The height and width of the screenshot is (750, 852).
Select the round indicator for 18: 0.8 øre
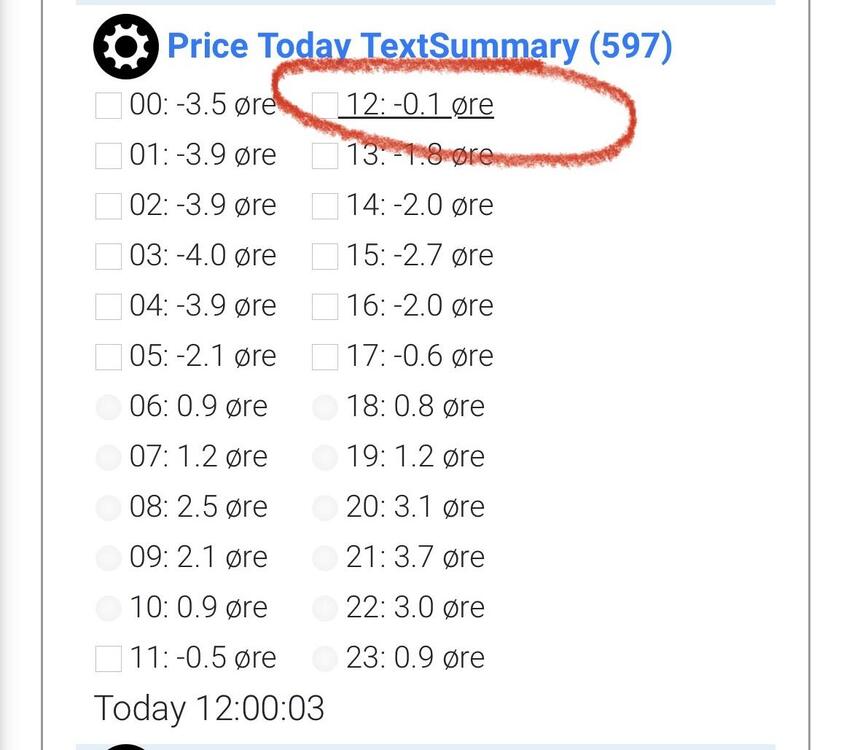pos(325,407)
